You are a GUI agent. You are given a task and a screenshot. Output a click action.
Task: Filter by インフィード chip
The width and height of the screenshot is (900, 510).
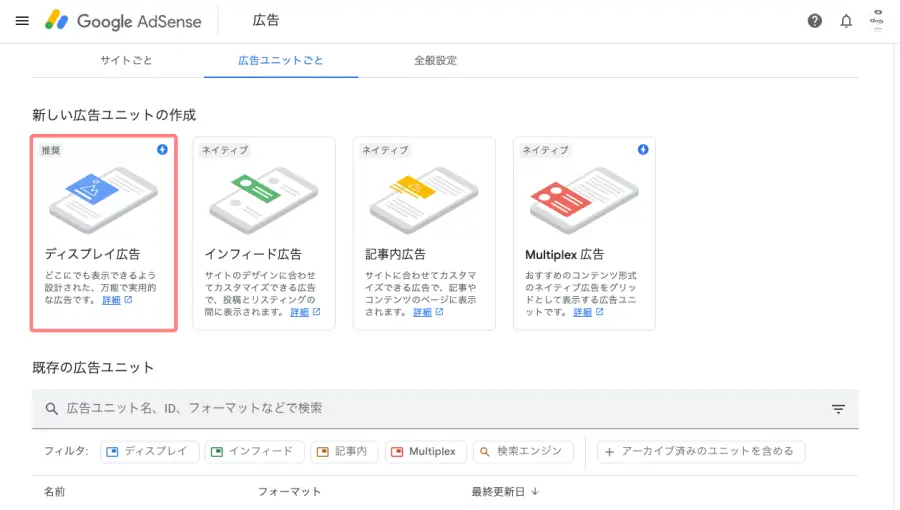pyautogui.click(x=255, y=451)
